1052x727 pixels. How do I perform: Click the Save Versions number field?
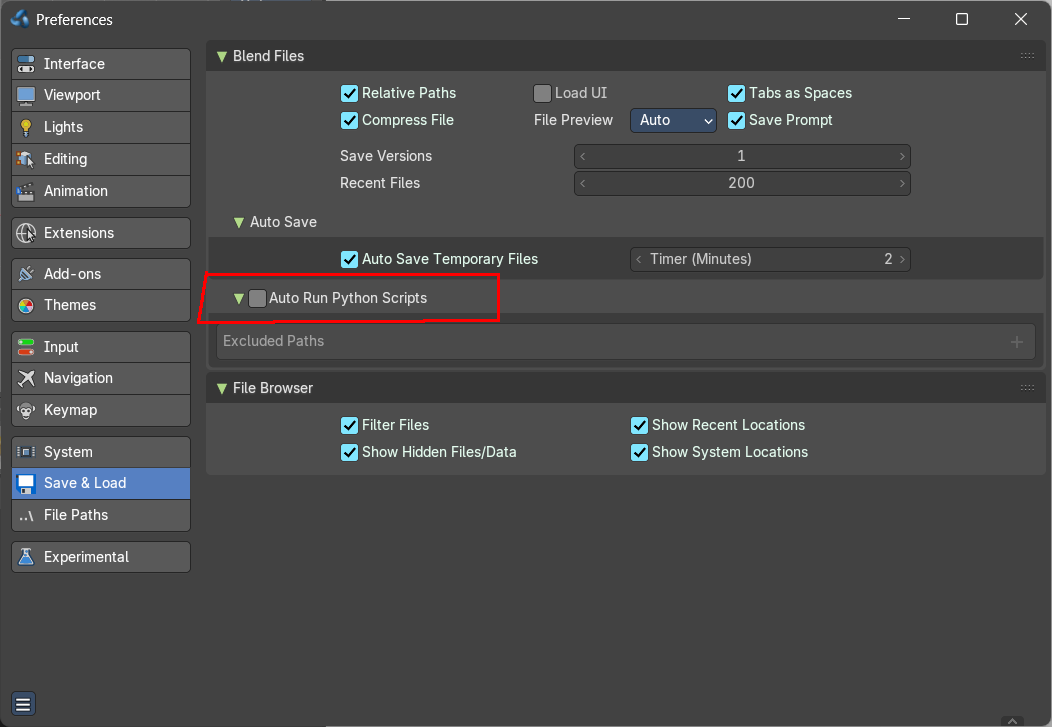tap(742, 156)
